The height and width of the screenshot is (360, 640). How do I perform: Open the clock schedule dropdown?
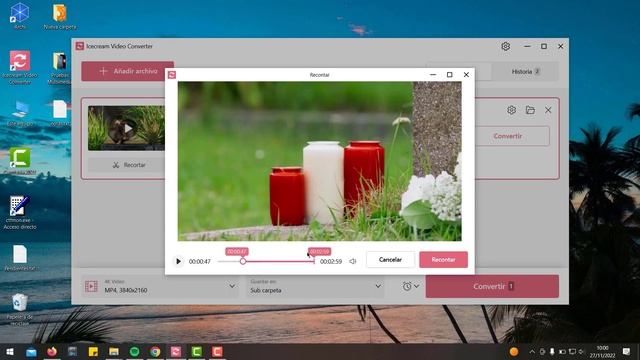tap(411, 286)
